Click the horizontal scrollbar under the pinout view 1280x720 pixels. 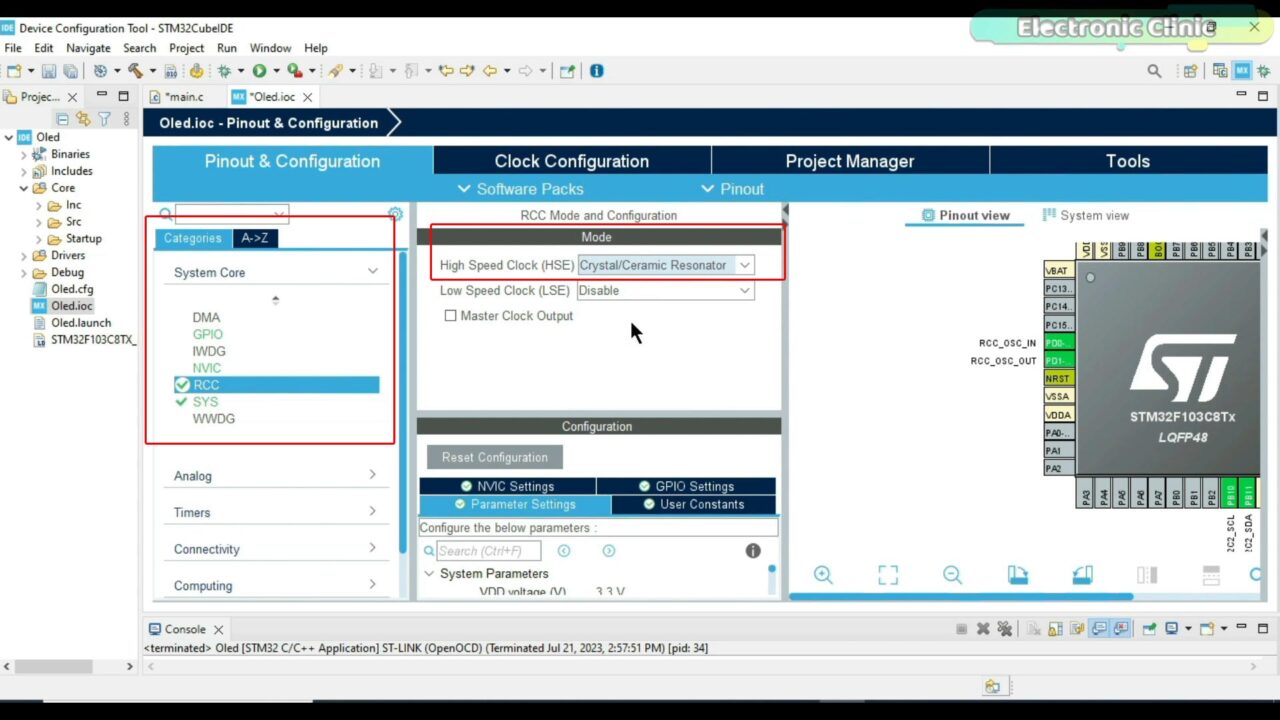(x=960, y=597)
